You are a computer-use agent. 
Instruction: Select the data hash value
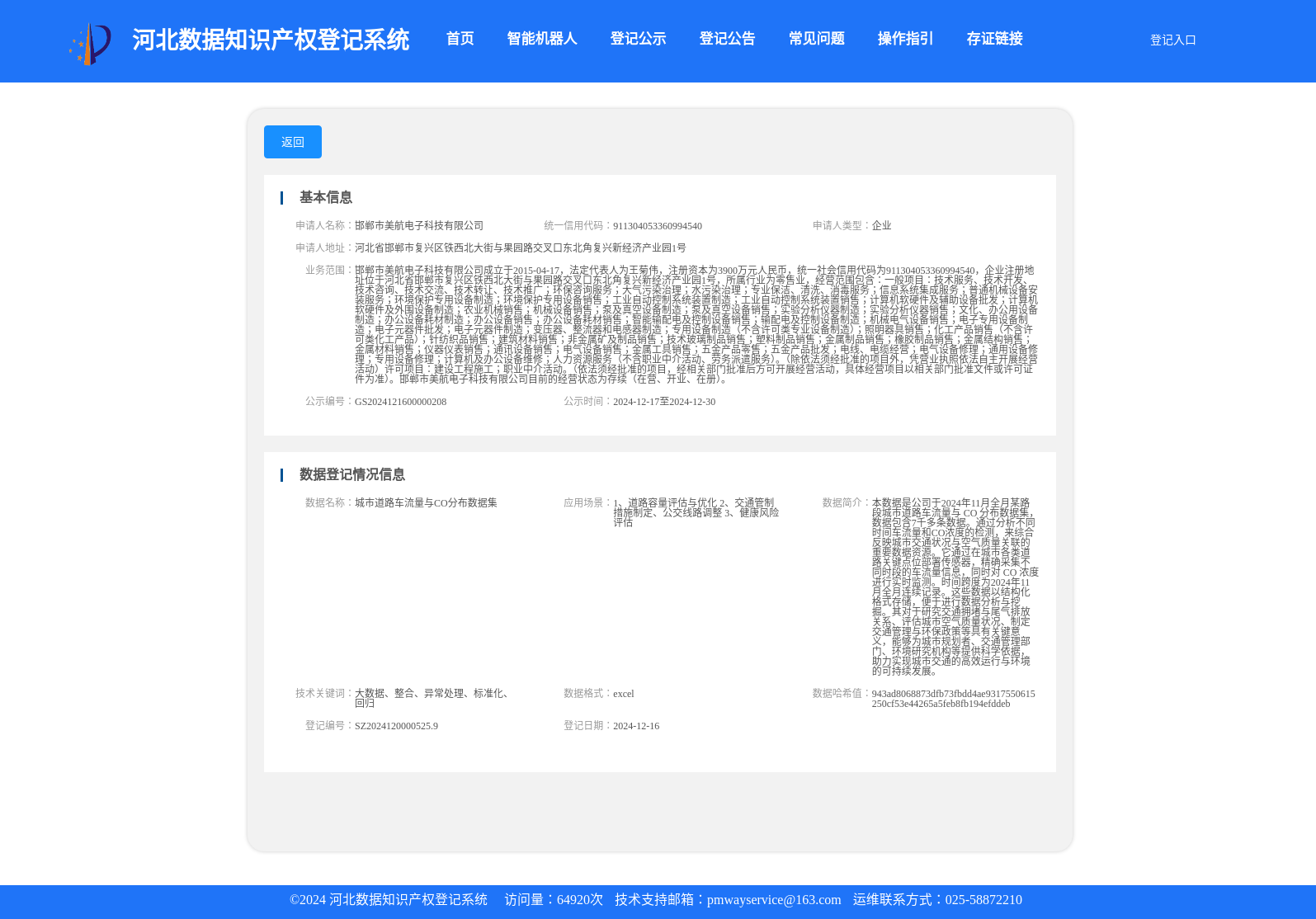[x=954, y=699]
